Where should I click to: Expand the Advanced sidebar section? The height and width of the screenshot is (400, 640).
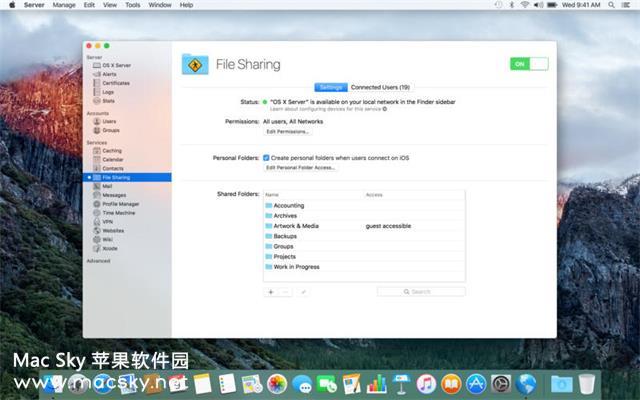click(x=98, y=261)
